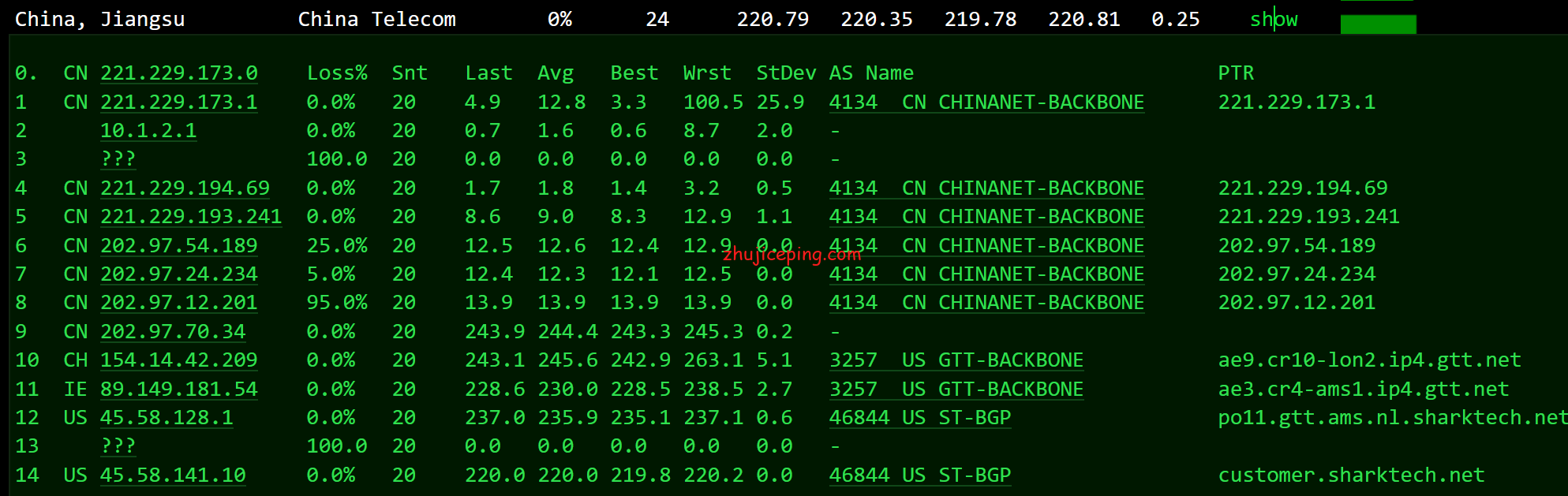Select IP 202.97.12.201 on hop 8

click(x=178, y=303)
